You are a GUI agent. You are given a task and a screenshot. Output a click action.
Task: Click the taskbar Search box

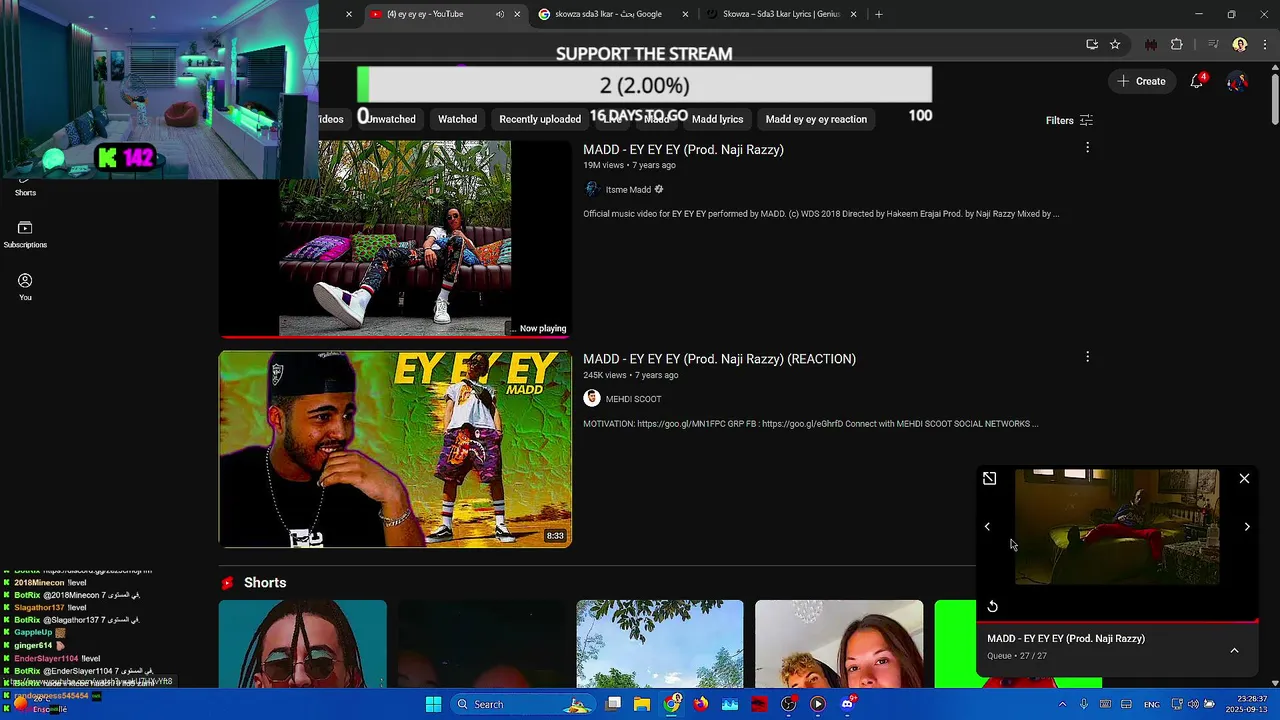(522, 704)
